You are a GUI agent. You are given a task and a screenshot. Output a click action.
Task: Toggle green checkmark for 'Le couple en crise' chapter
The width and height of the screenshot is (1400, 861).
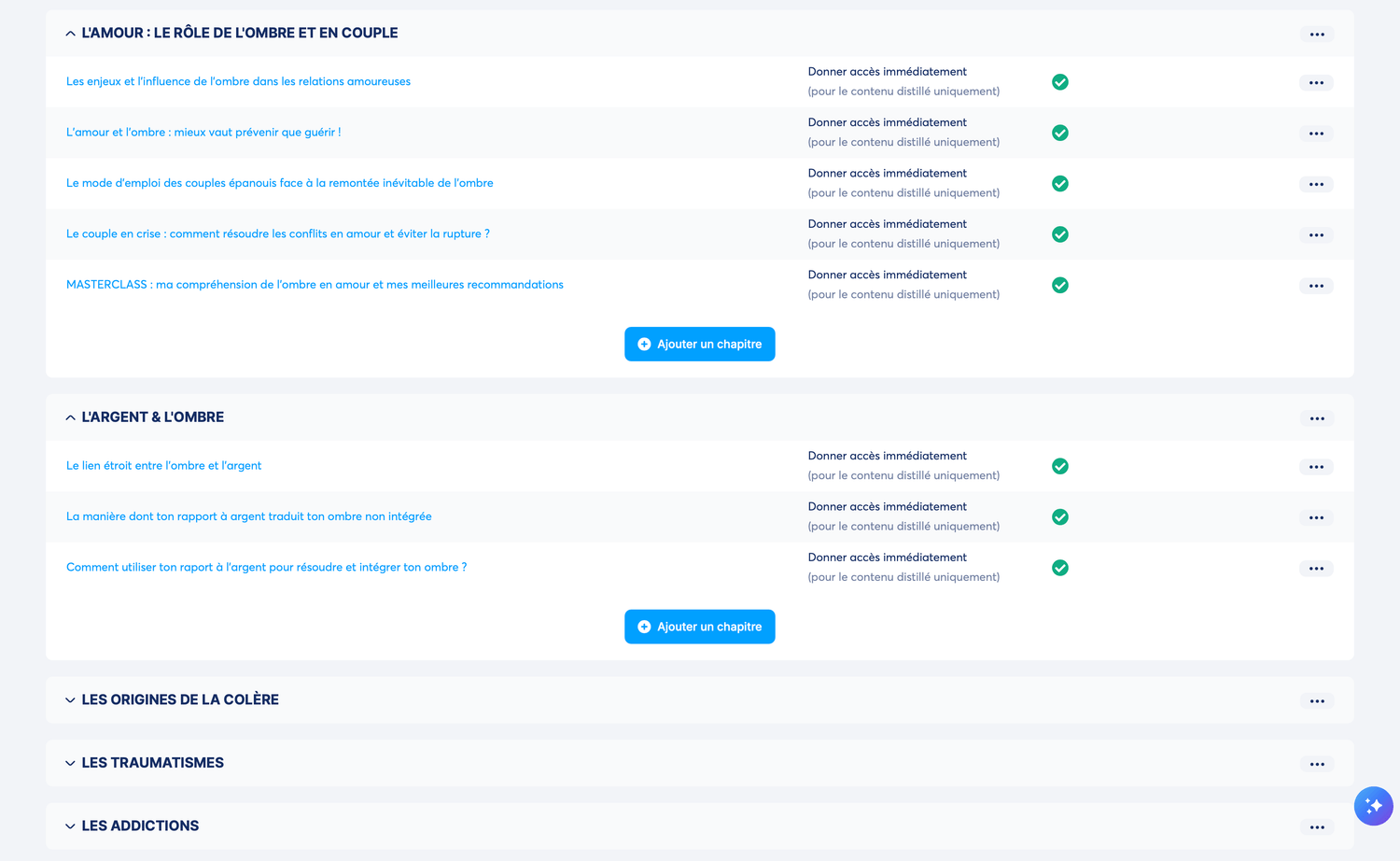(x=1059, y=234)
